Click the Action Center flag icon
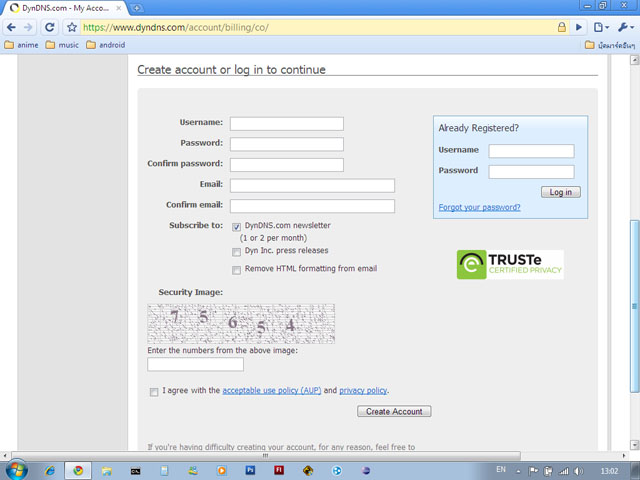640x480 pixels. pyautogui.click(x=533, y=471)
